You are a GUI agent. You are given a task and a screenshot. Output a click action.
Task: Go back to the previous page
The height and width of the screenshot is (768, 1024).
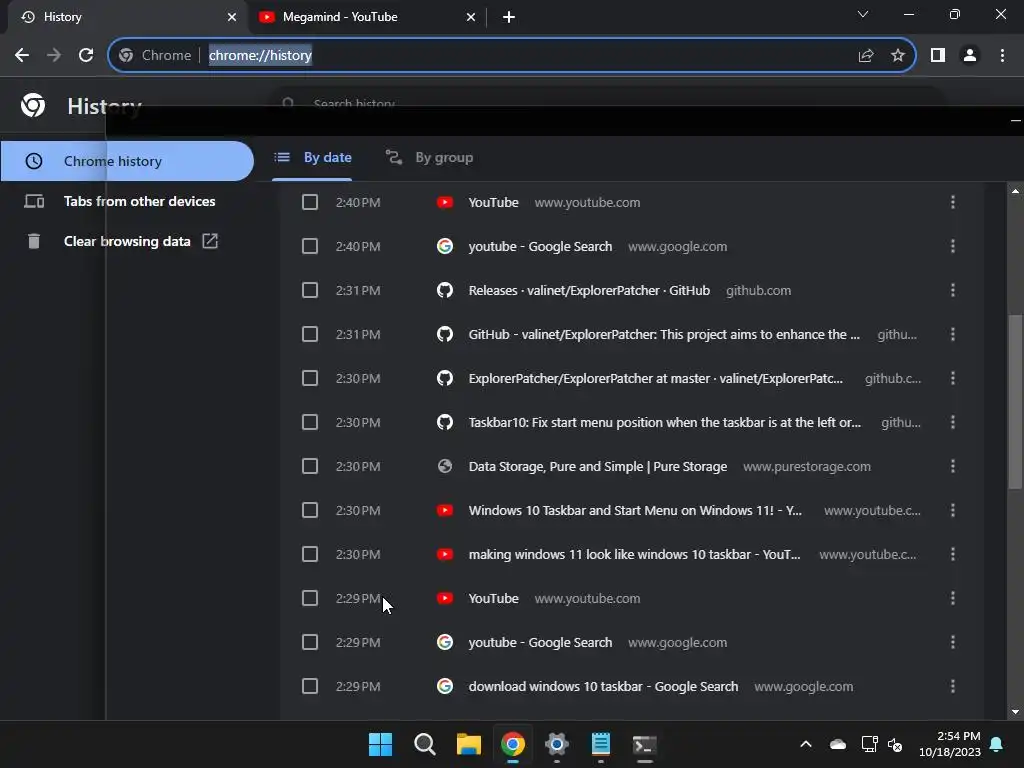[x=22, y=56]
